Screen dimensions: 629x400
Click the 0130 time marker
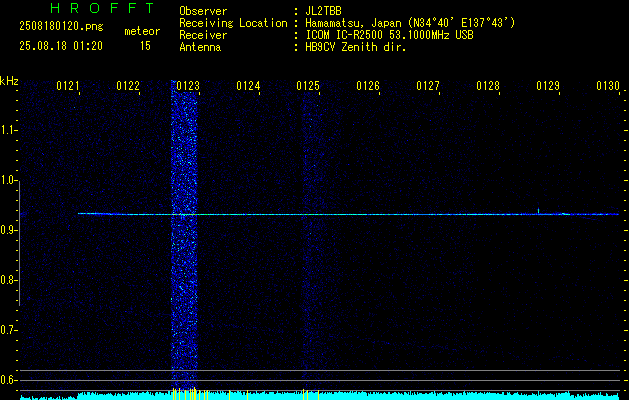[608, 86]
